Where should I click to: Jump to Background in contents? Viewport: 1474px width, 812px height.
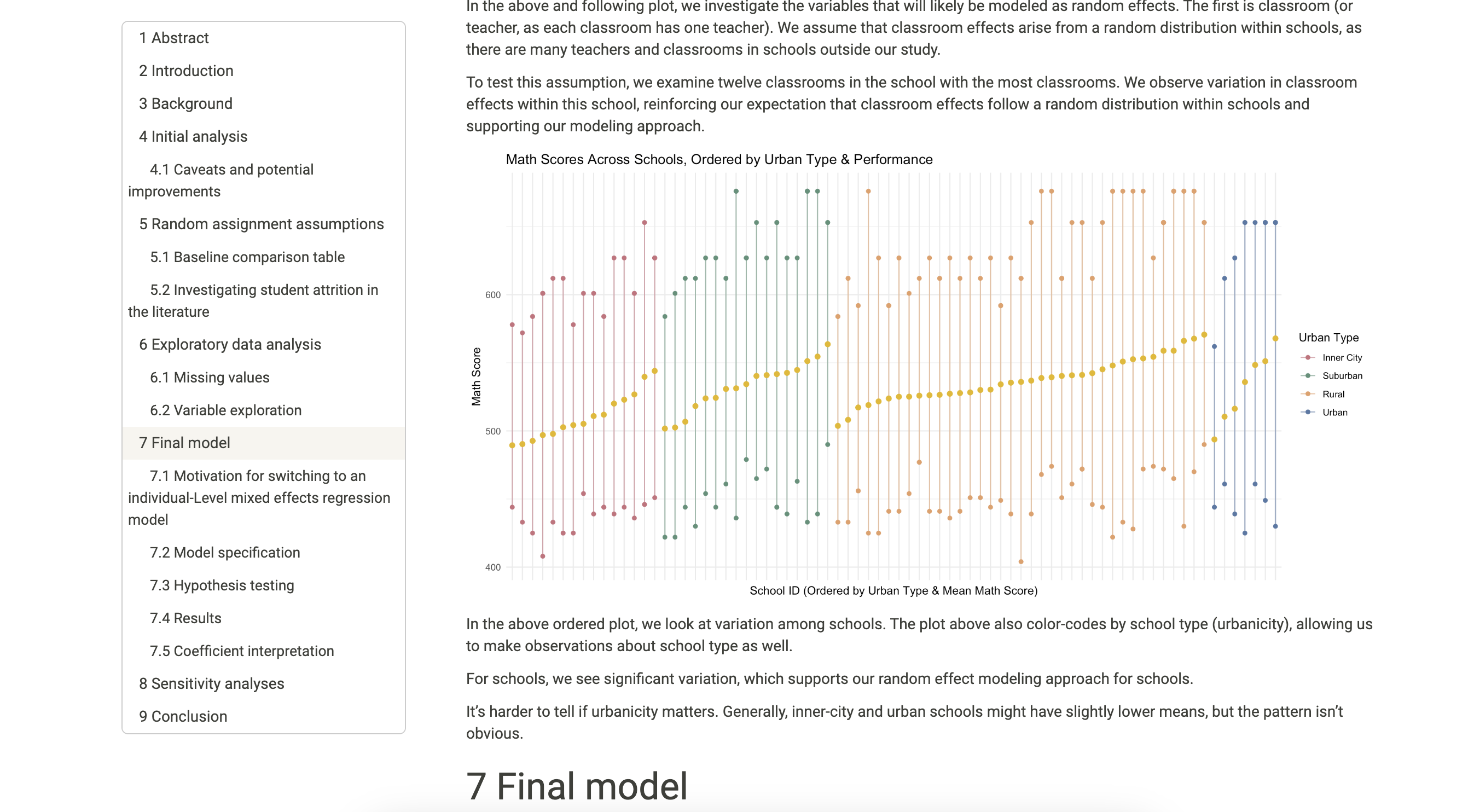tap(185, 103)
